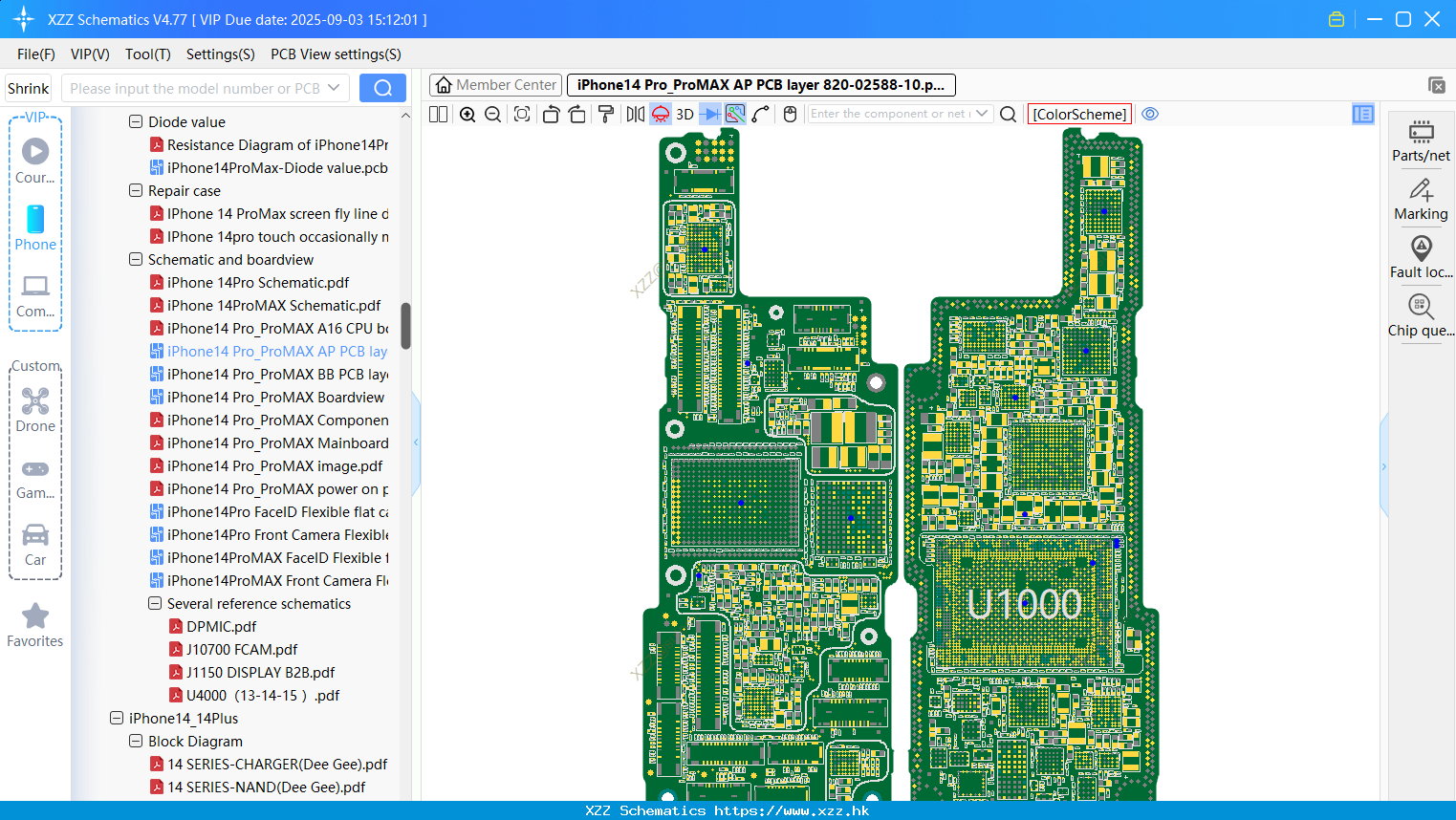
Task: Open DPMIC.pdf
Action: point(221,626)
